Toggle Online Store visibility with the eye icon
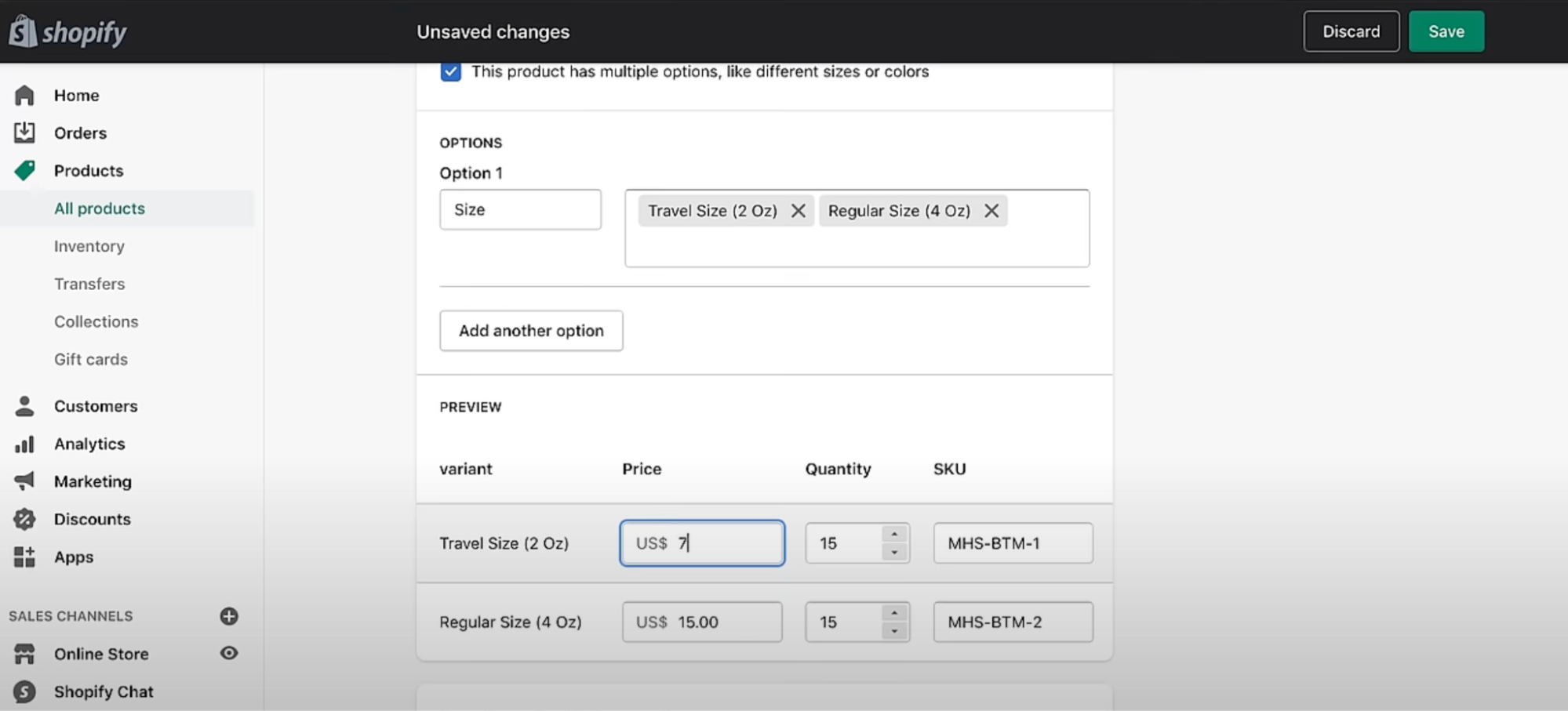The height and width of the screenshot is (711, 1568). [x=228, y=653]
